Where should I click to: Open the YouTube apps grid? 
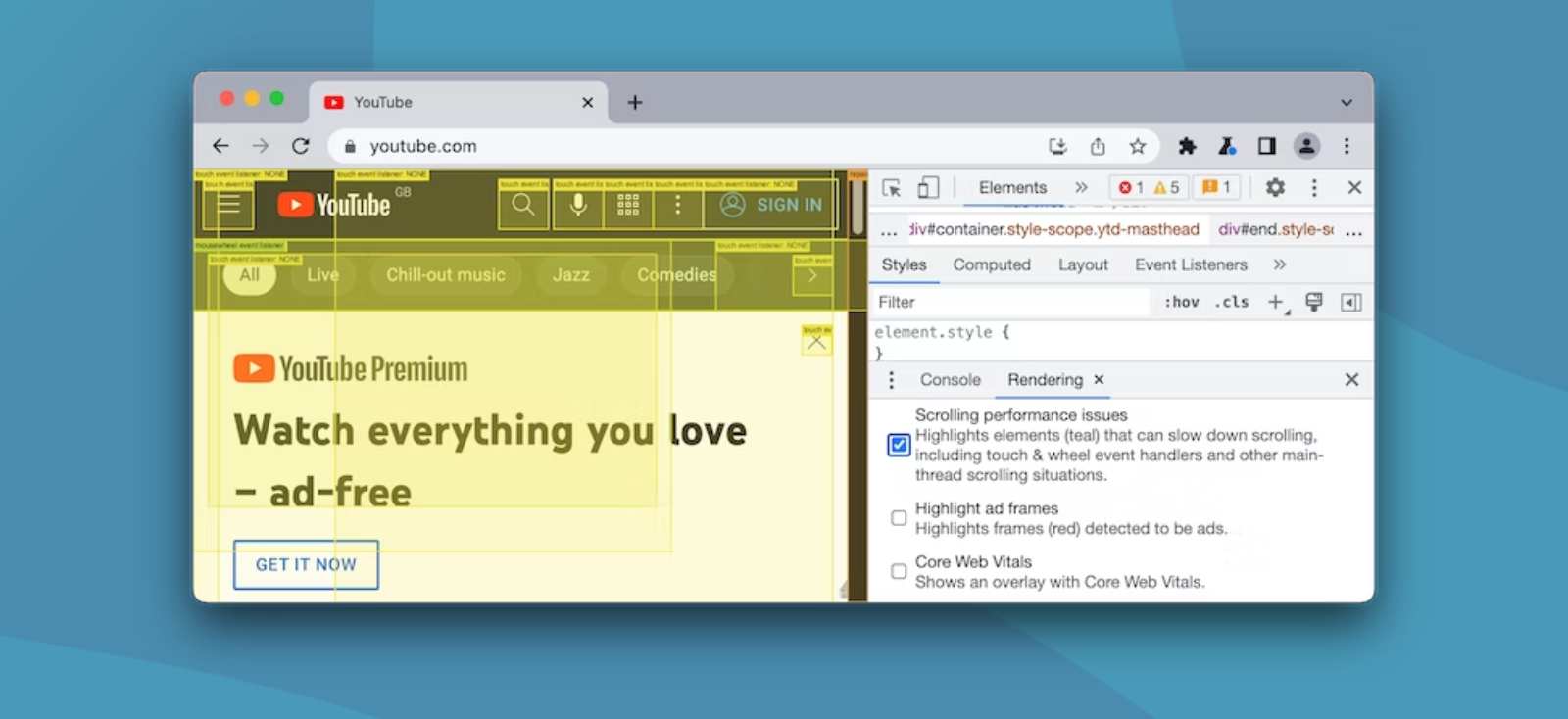point(628,204)
